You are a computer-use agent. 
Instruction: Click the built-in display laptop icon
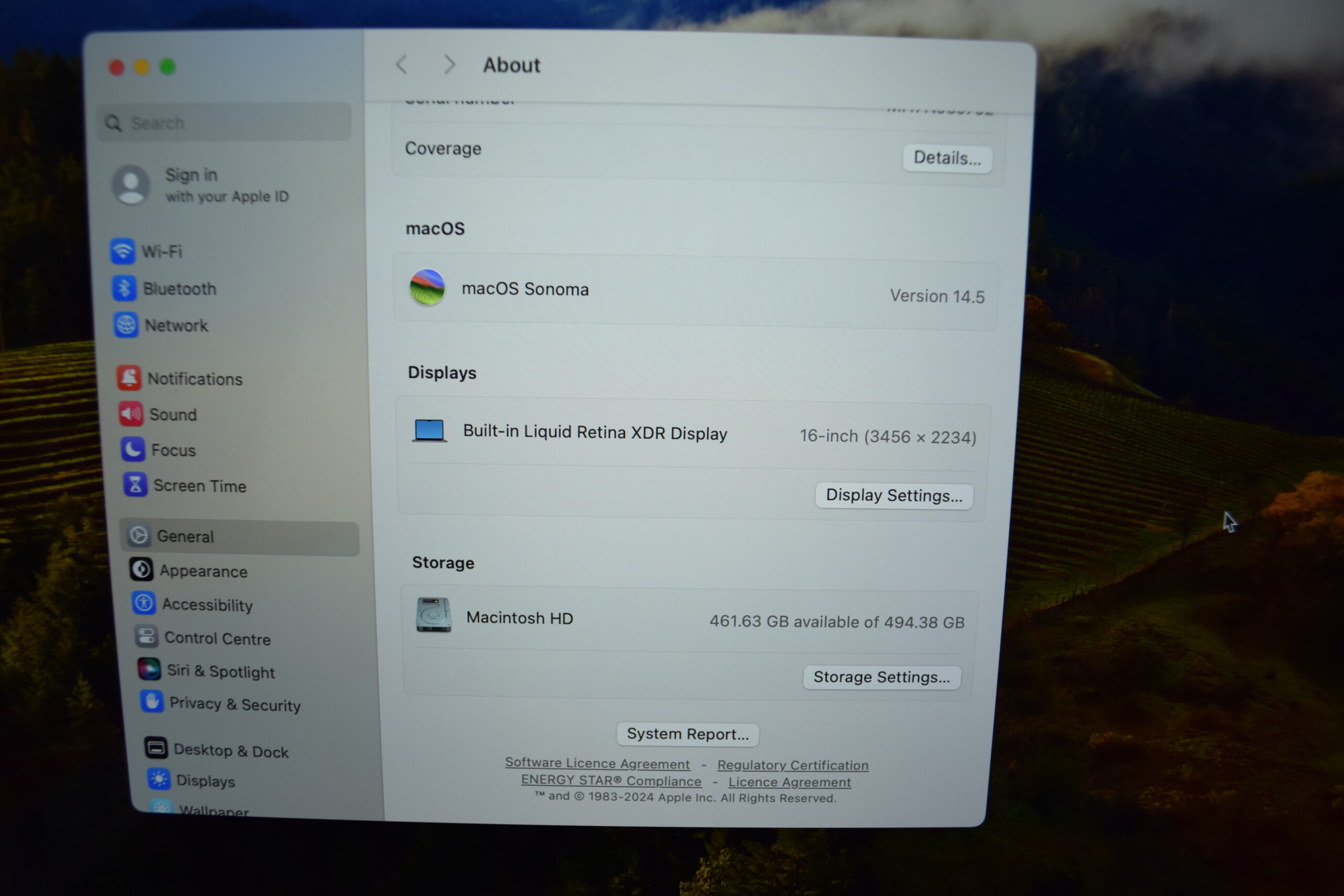(x=430, y=431)
